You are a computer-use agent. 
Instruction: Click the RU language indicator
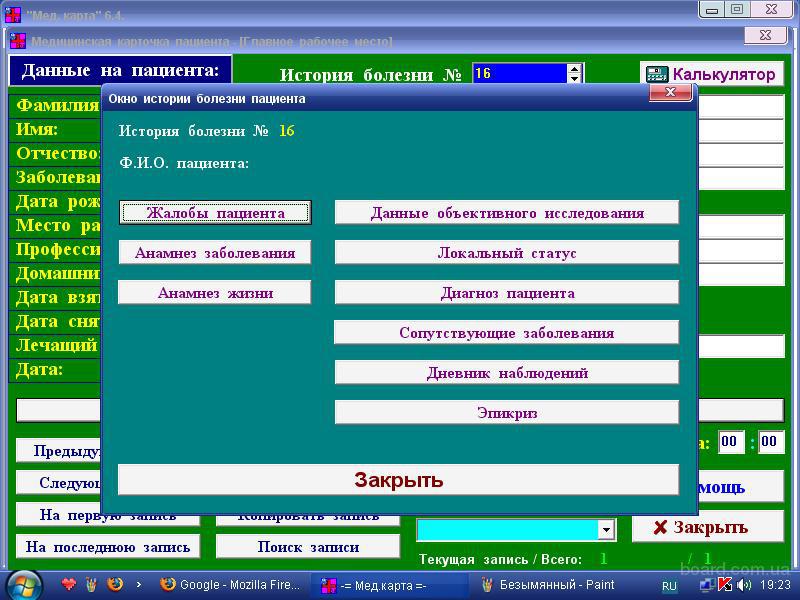coord(669,584)
